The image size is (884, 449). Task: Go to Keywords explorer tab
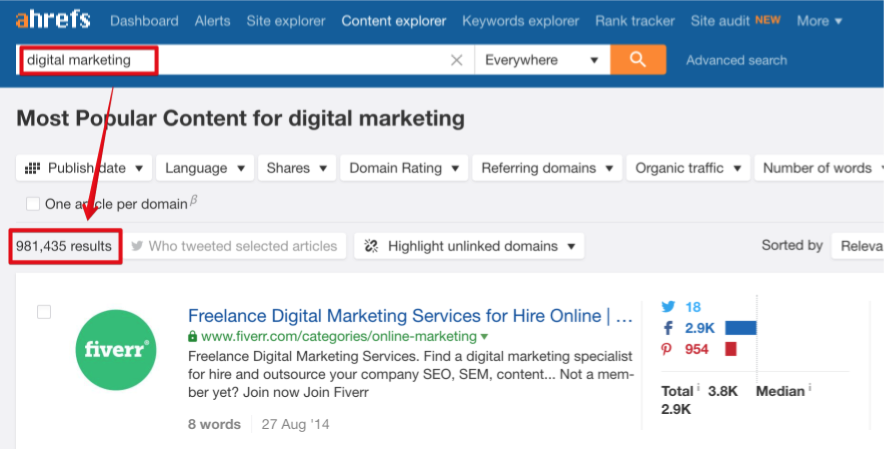520,21
